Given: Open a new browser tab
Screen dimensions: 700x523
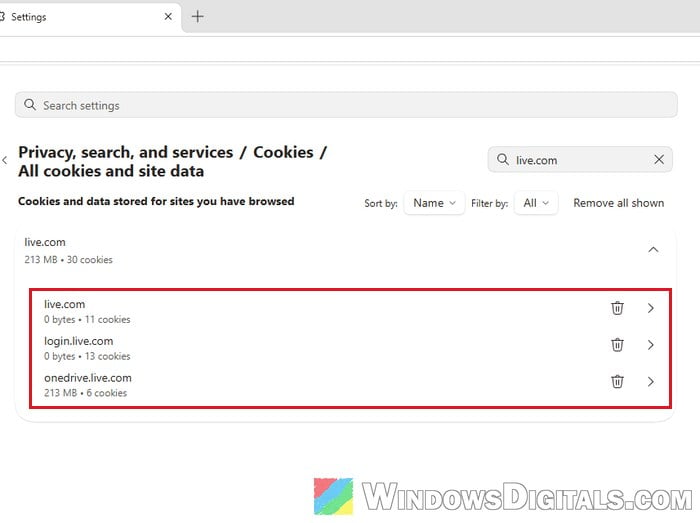Looking at the screenshot, I should tap(197, 17).
